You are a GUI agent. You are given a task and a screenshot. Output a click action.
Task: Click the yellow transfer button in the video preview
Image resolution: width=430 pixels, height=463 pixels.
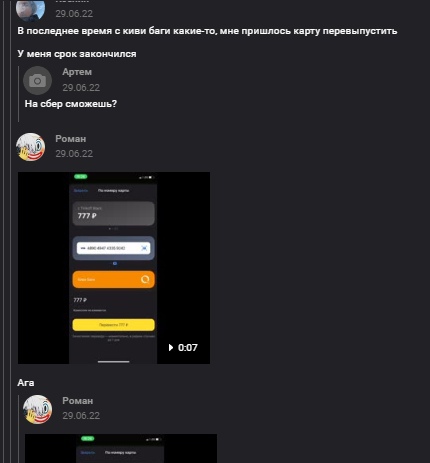[114, 325]
